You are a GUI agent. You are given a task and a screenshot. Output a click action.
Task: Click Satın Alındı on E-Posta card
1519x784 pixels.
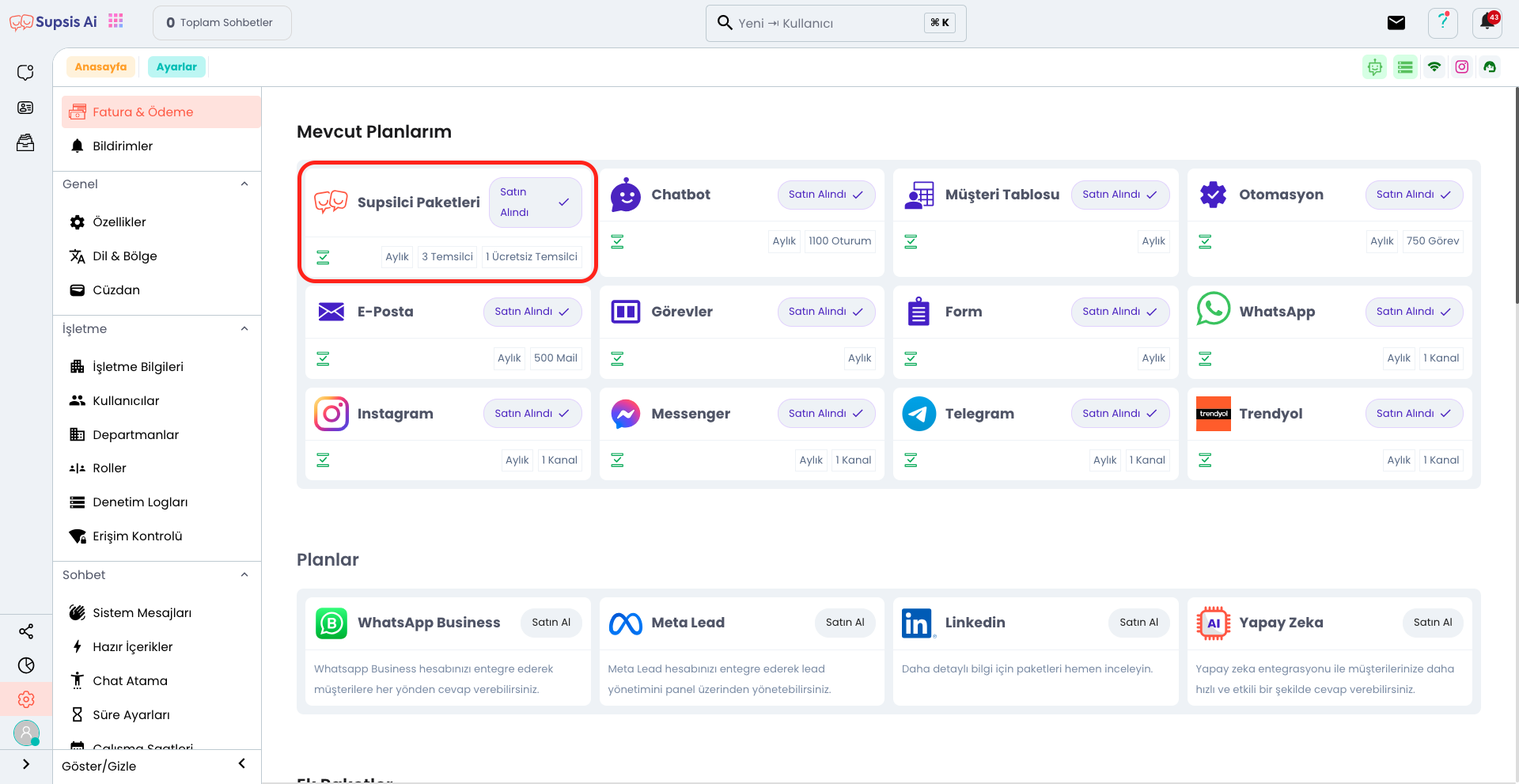(x=532, y=312)
